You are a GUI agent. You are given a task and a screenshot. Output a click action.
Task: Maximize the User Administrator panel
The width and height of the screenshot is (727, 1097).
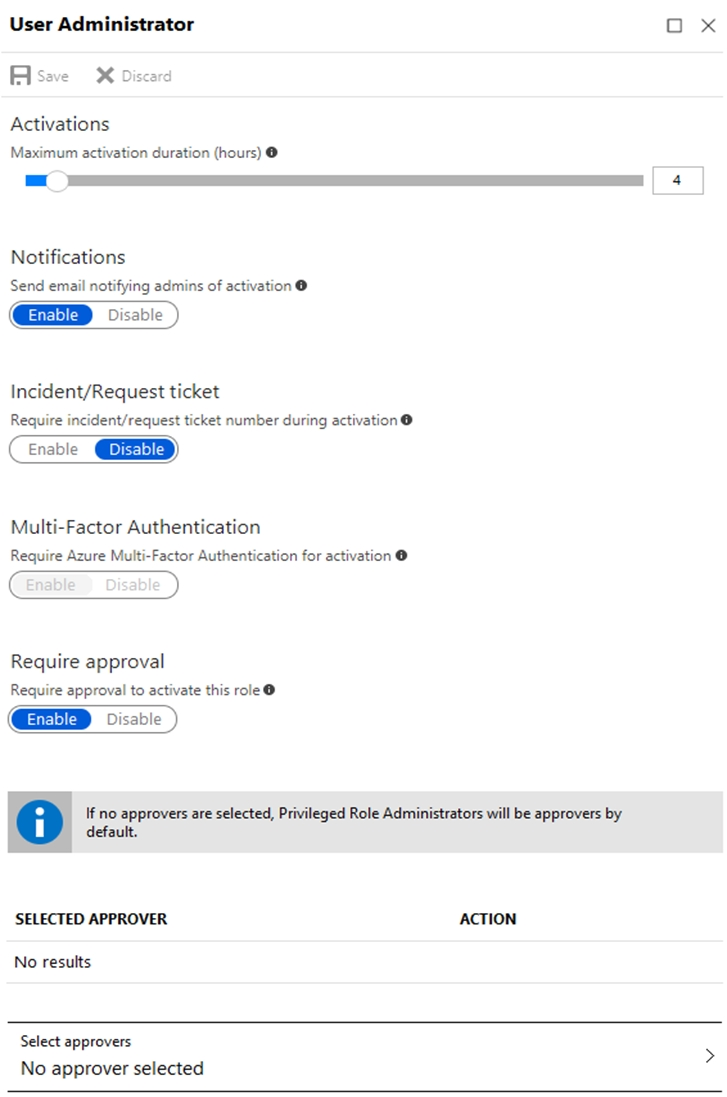pos(675,26)
